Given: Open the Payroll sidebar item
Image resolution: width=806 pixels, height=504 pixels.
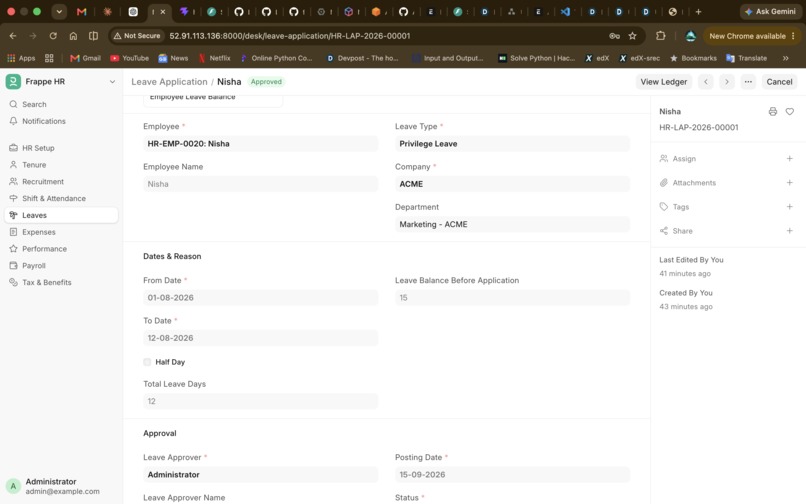Looking at the screenshot, I should point(33,266).
